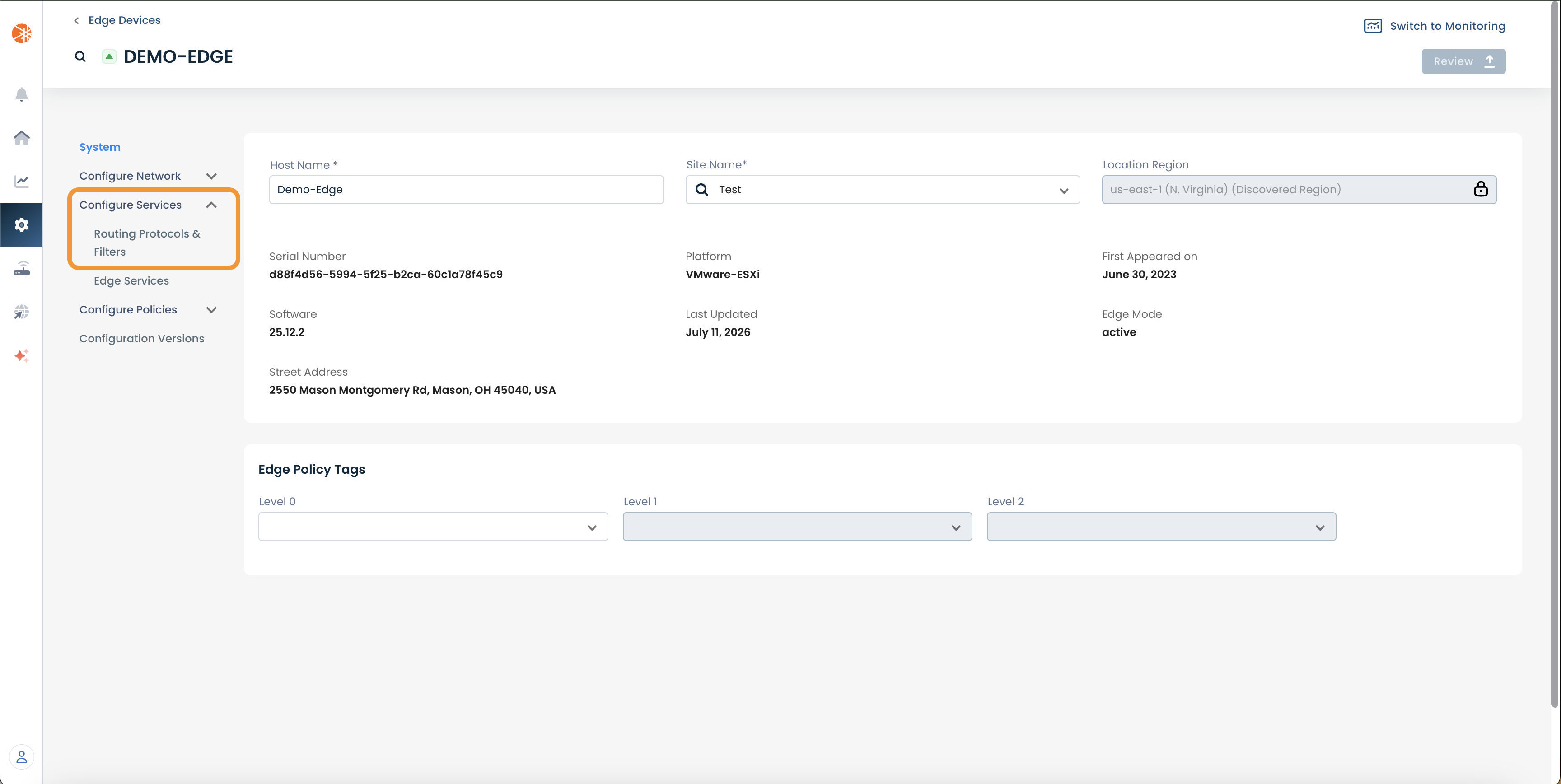The image size is (1561, 784).
Task: Open Configuration Versions
Action: coord(142,339)
